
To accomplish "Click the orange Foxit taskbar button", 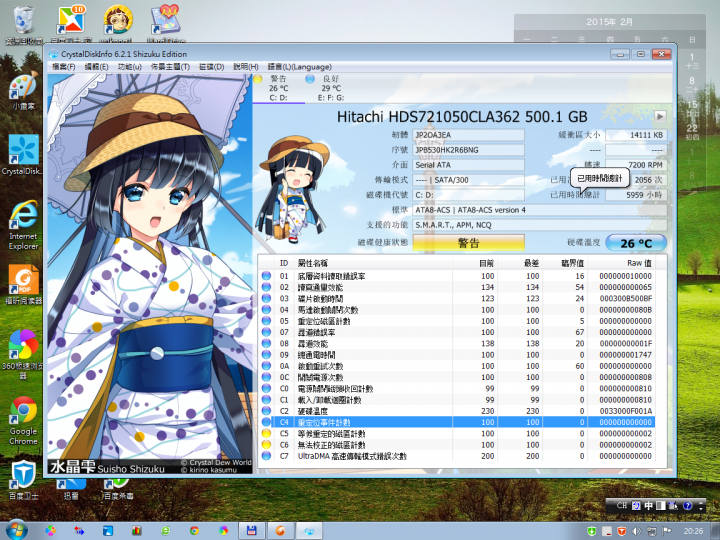I will click(x=280, y=531).
